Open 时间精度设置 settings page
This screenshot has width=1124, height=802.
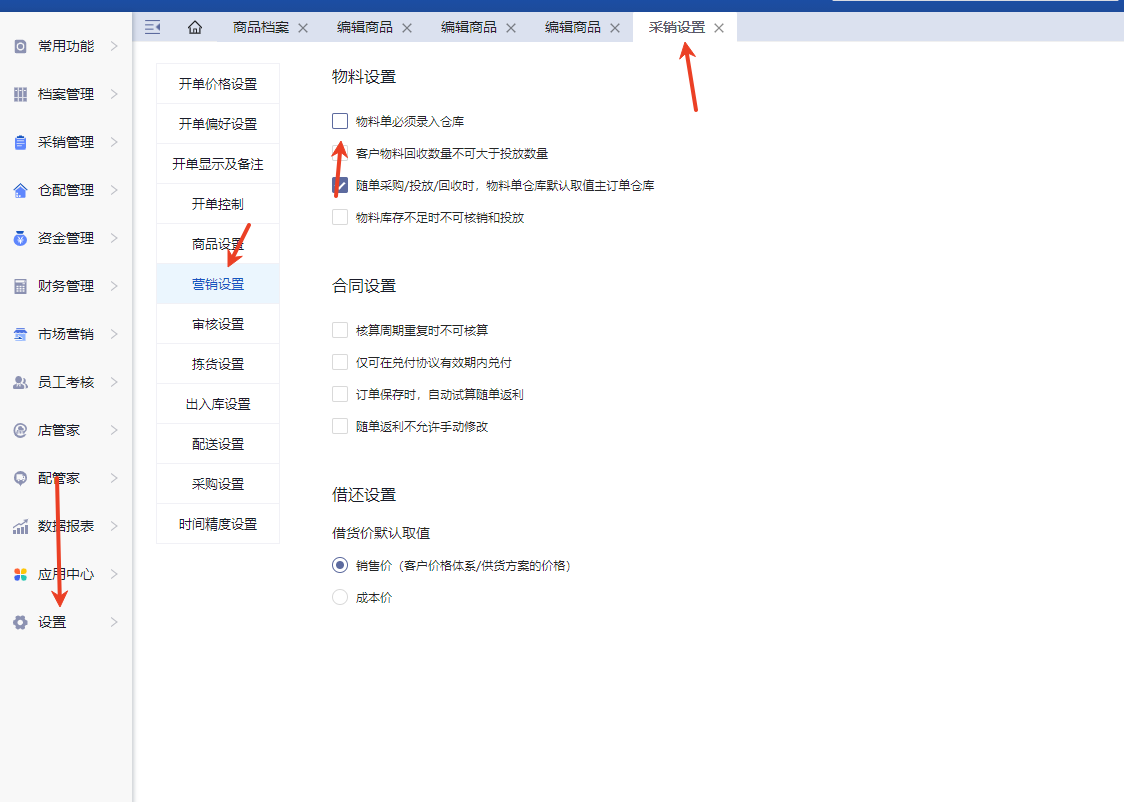218,524
